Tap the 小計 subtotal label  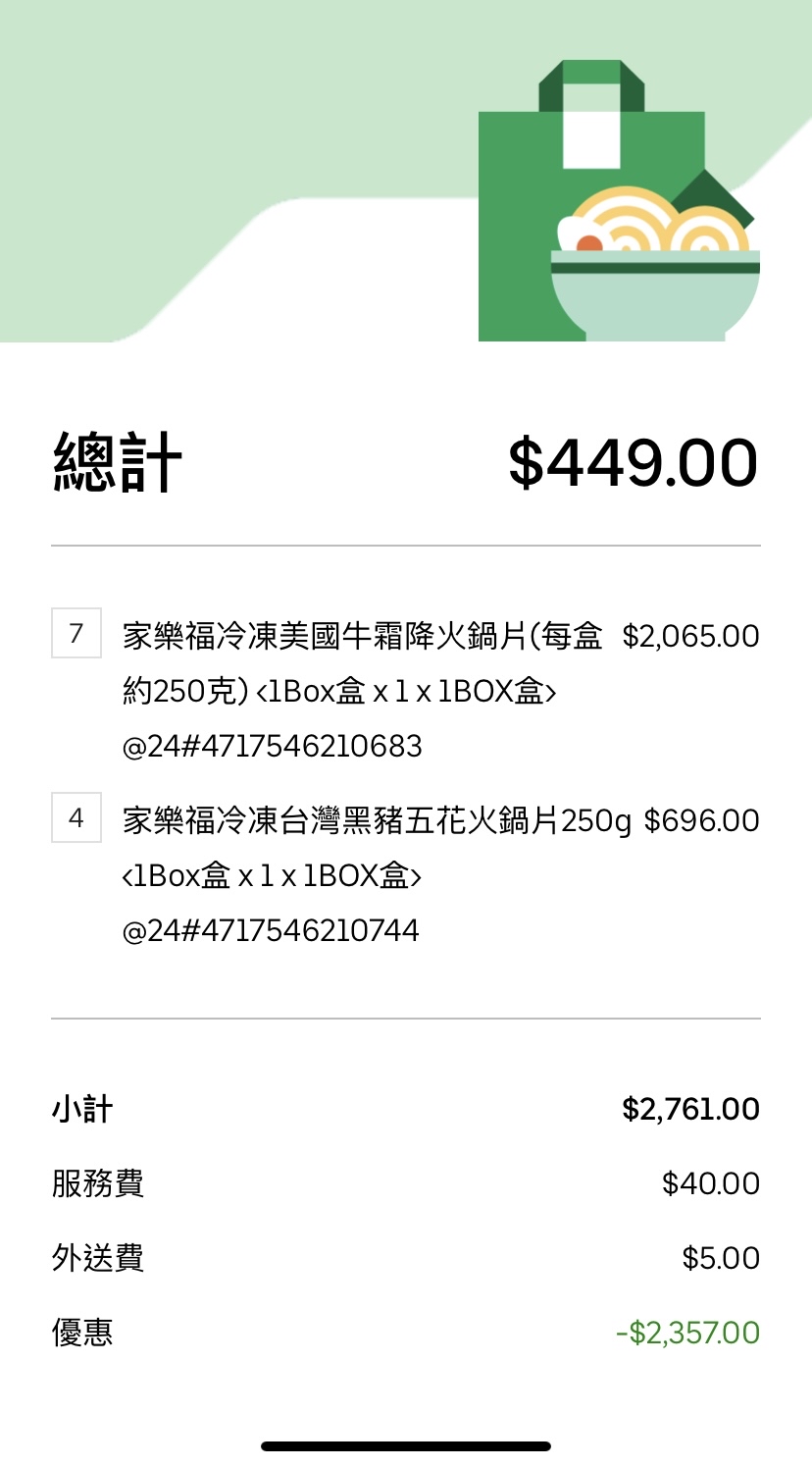tap(82, 1110)
